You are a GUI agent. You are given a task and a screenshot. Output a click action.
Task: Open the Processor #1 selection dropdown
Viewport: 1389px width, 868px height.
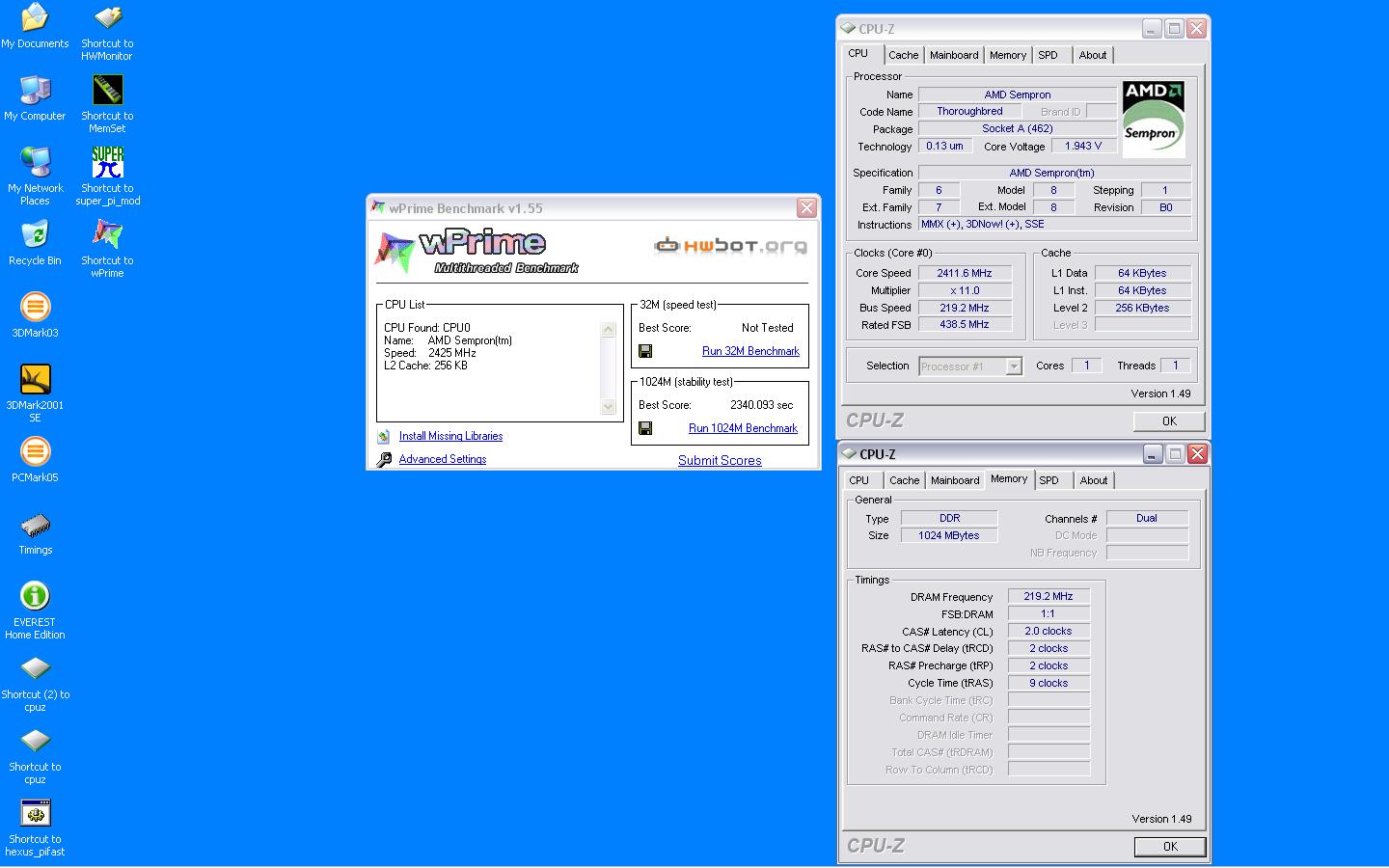(x=1013, y=366)
